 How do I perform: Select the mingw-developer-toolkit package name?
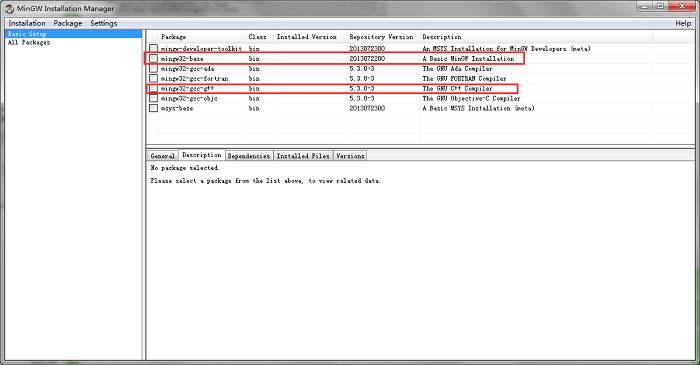[201, 48]
